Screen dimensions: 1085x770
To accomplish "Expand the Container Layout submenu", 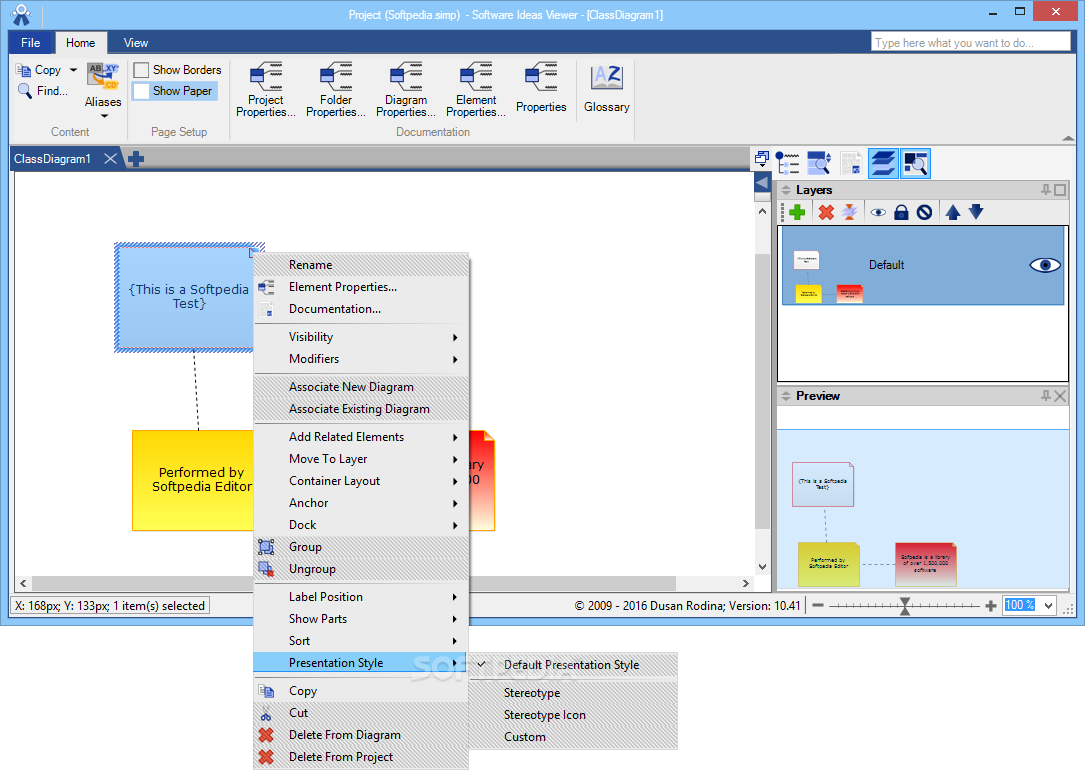I will (x=361, y=481).
